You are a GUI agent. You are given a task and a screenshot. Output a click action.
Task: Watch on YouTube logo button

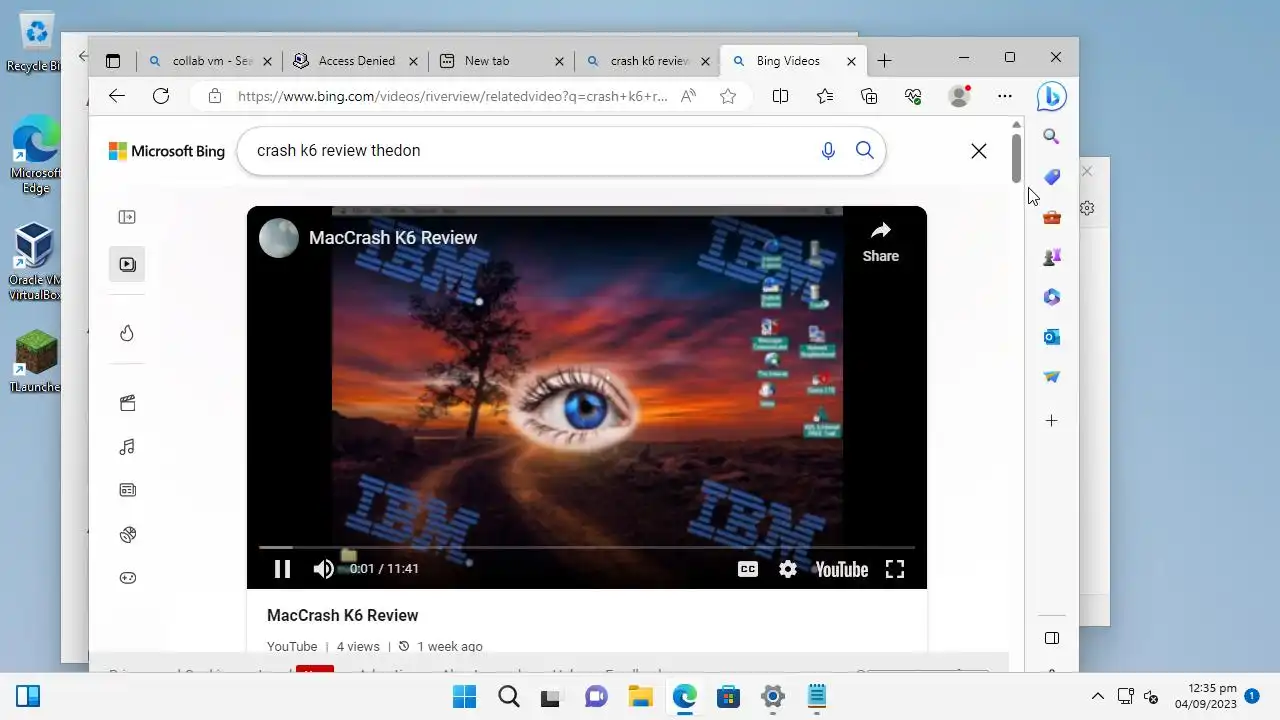pyautogui.click(x=841, y=569)
